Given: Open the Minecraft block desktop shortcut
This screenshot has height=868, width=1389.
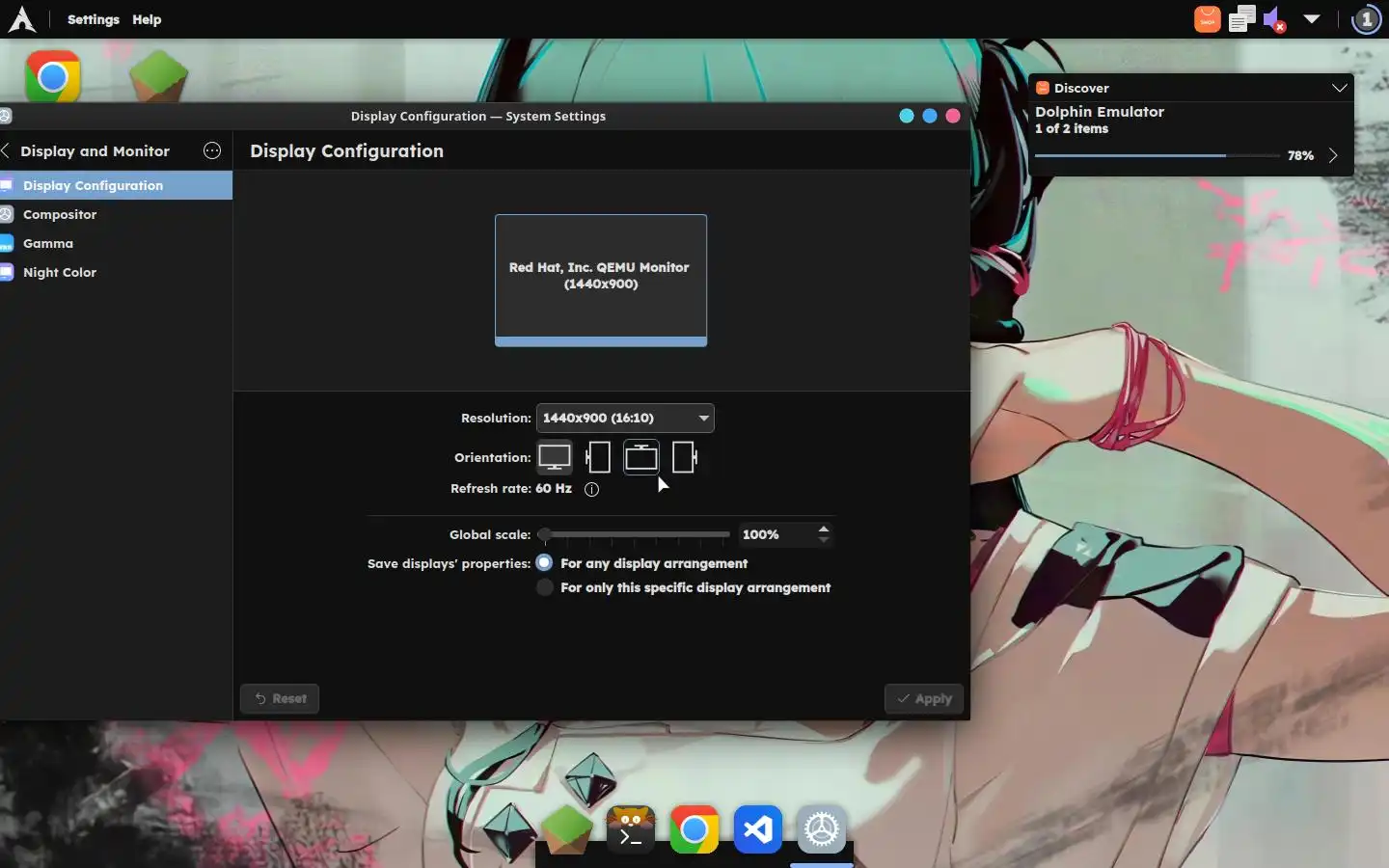Looking at the screenshot, I should (158, 76).
